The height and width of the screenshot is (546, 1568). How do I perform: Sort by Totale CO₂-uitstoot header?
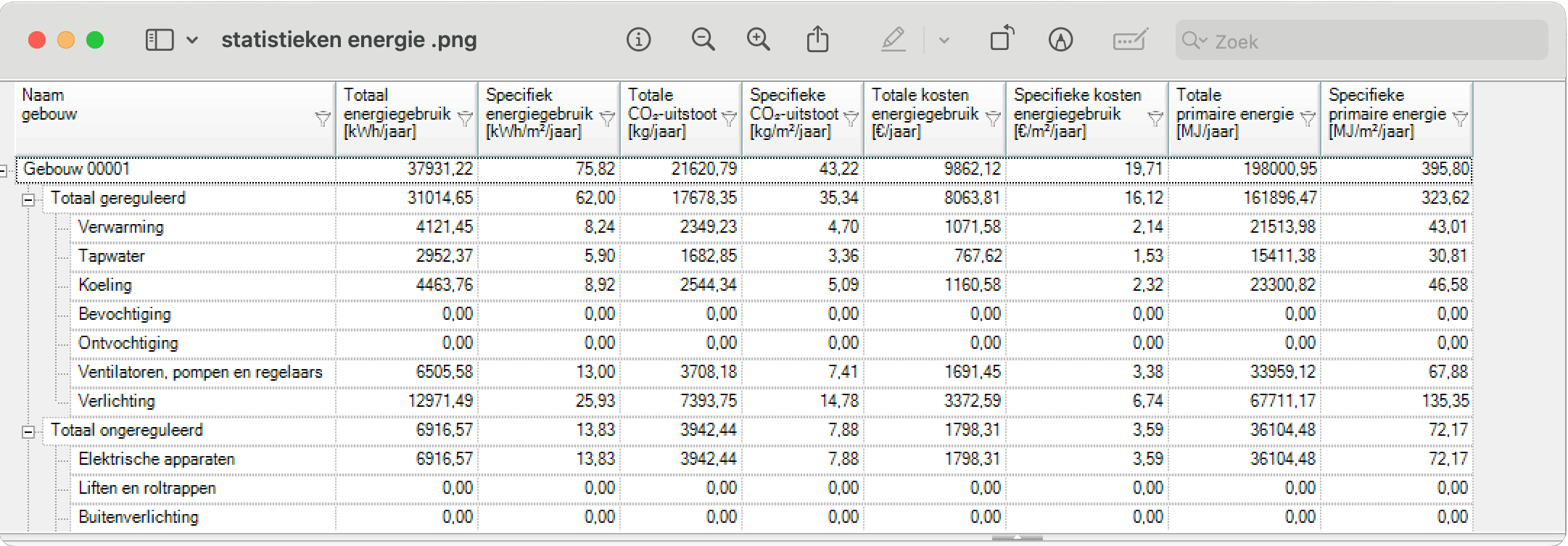click(x=681, y=118)
